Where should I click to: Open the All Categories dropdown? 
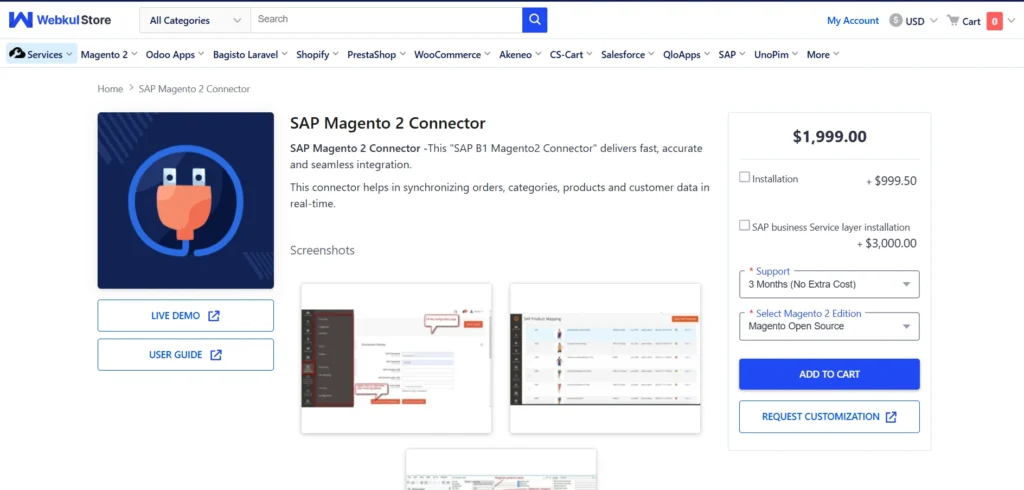click(x=195, y=20)
